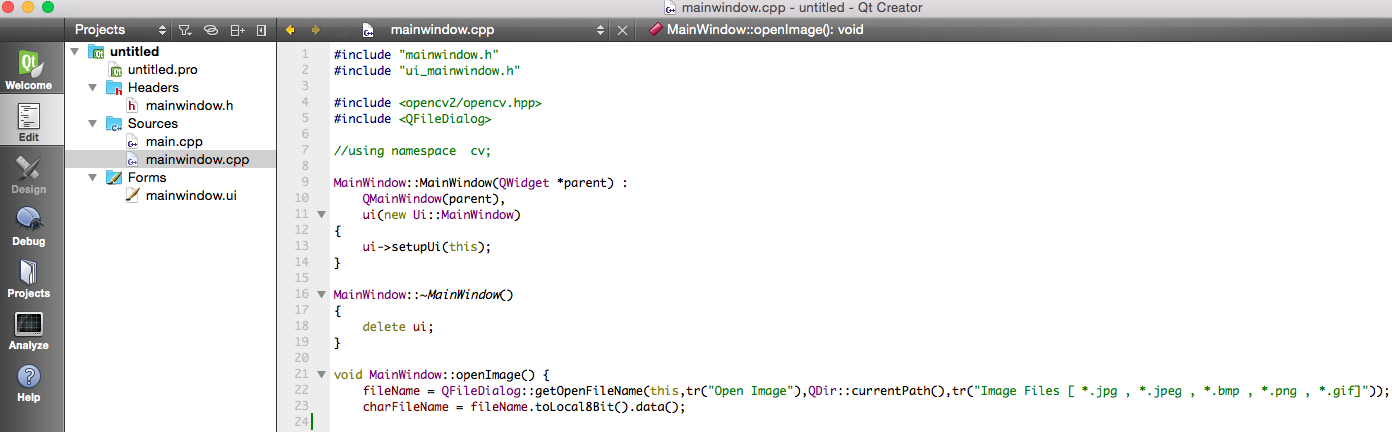Click the split sidebar panel icon

pyautogui.click(x=237, y=30)
